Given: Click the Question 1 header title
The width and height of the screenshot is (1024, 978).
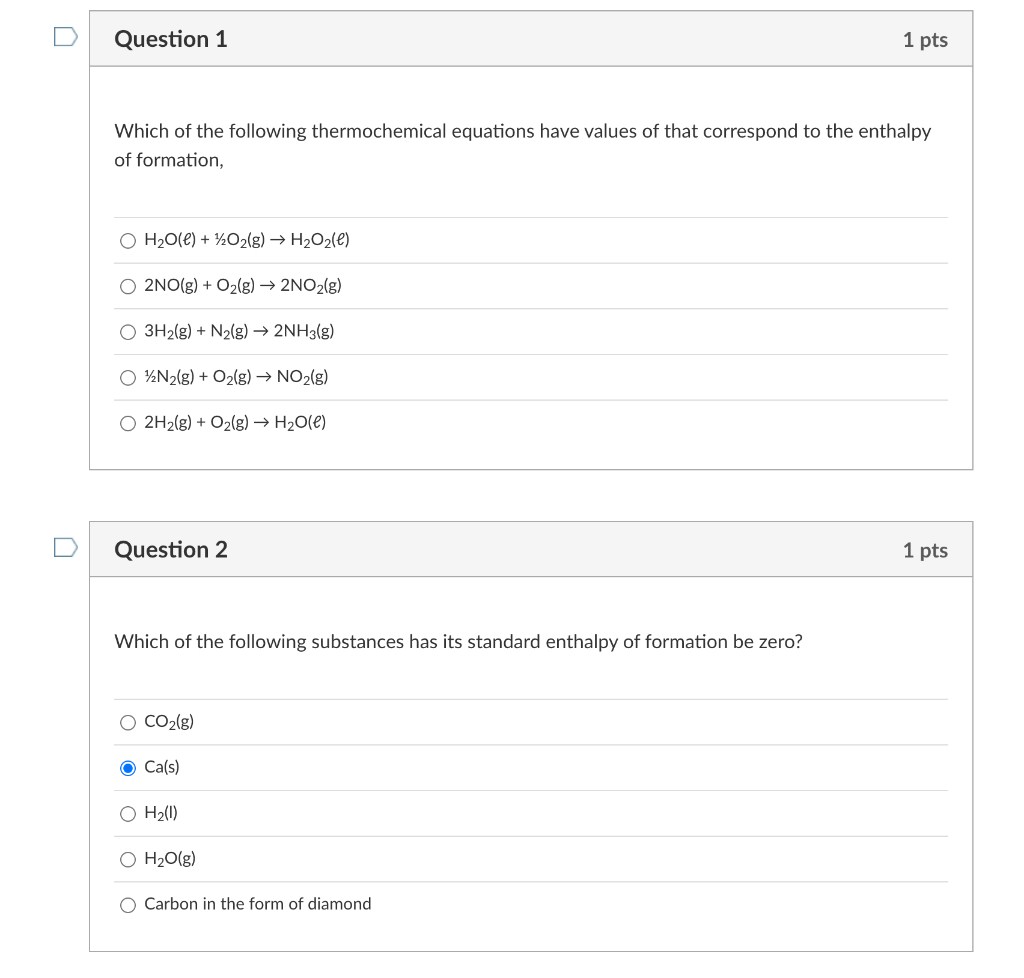Looking at the screenshot, I should (171, 39).
